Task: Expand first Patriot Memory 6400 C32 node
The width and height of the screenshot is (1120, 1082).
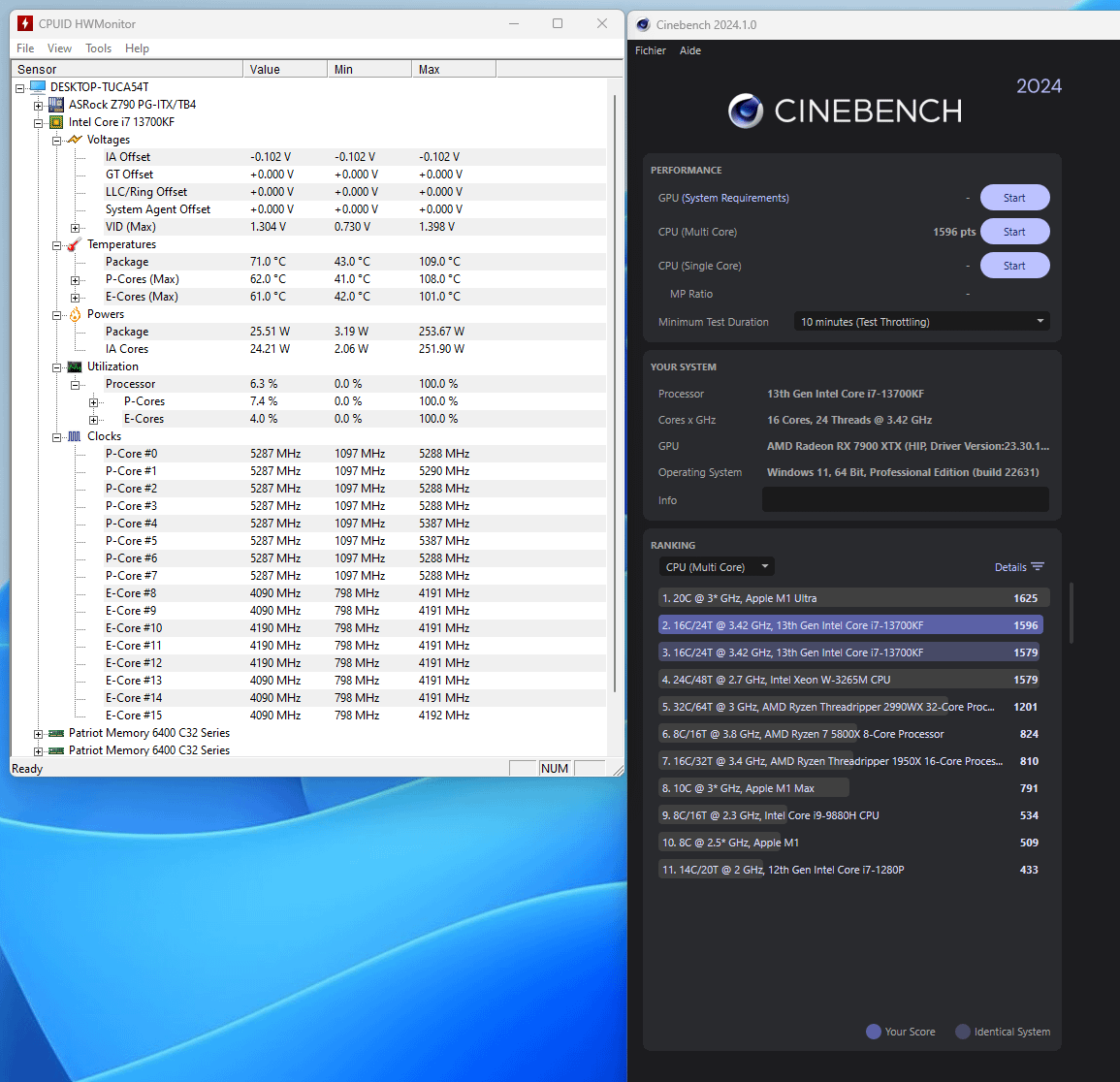Action: click(39, 734)
